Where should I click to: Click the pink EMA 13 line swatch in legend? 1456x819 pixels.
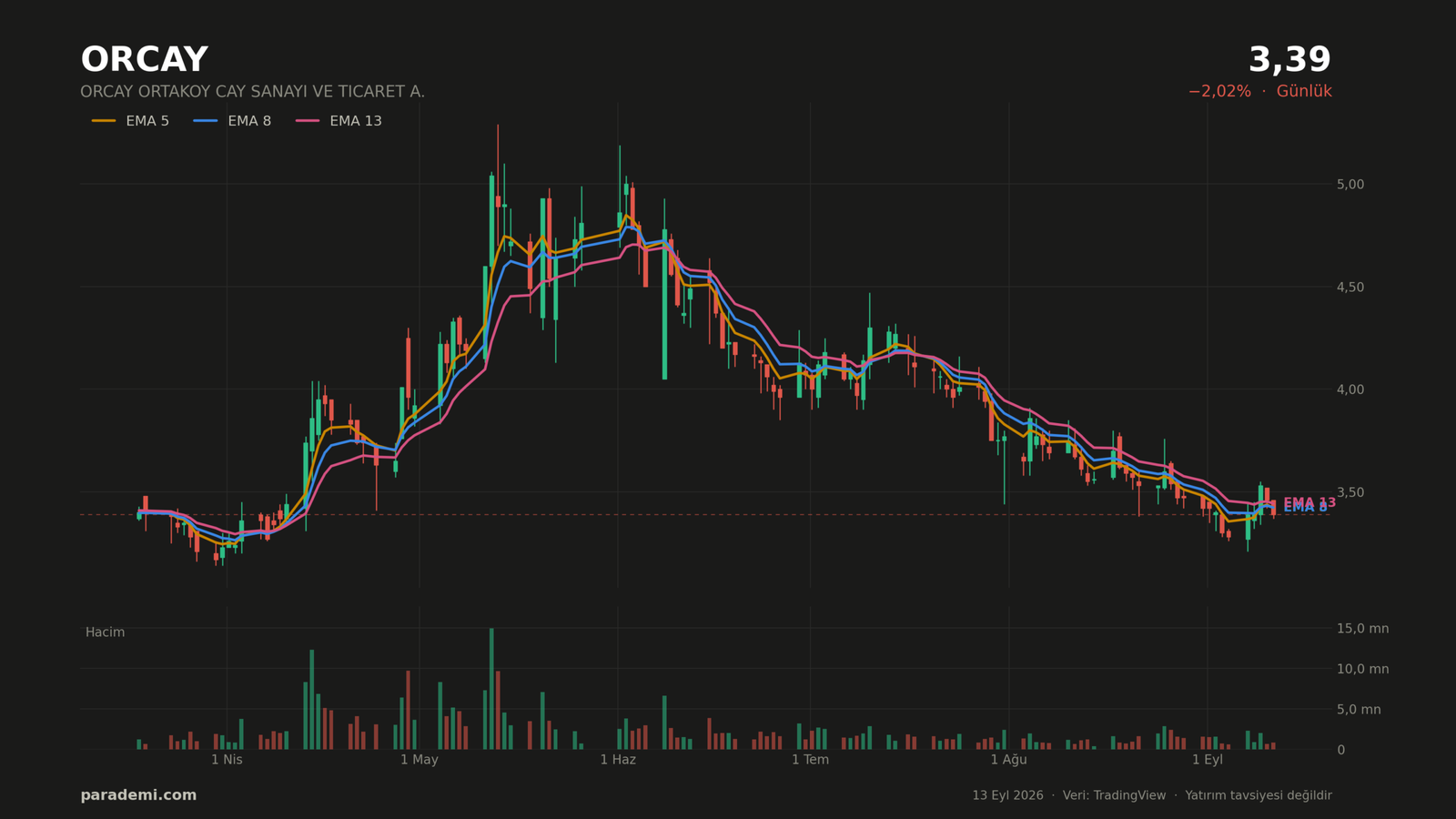pyautogui.click(x=308, y=121)
